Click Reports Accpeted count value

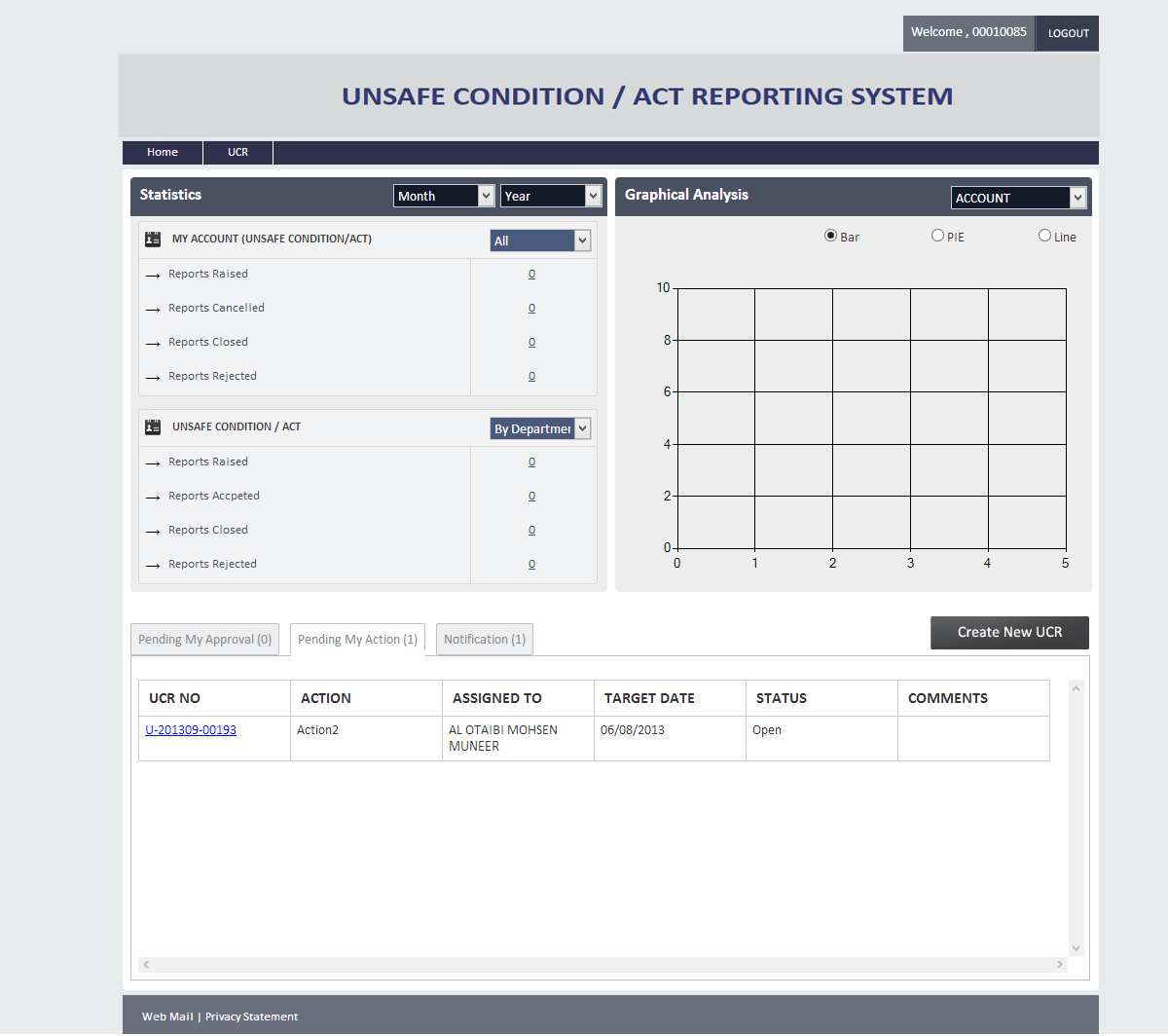531,497
